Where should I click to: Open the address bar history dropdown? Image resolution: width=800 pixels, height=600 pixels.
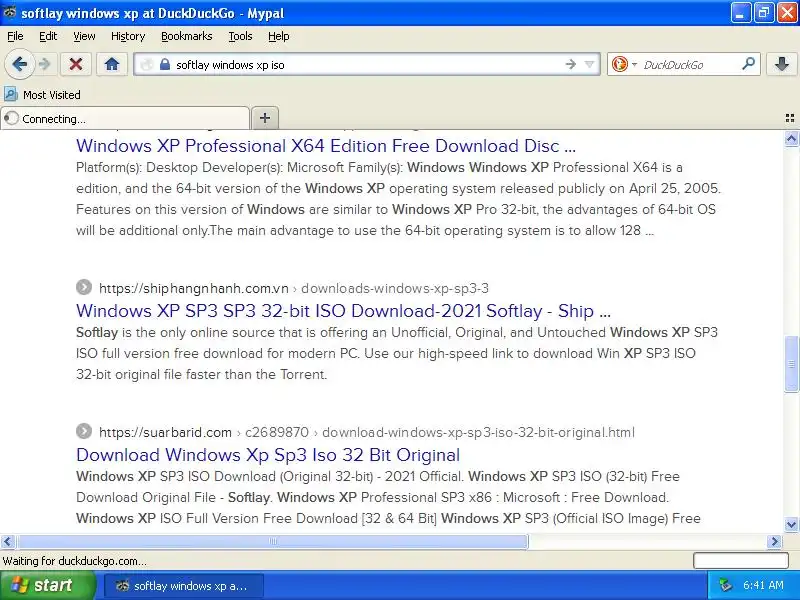[x=590, y=64]
